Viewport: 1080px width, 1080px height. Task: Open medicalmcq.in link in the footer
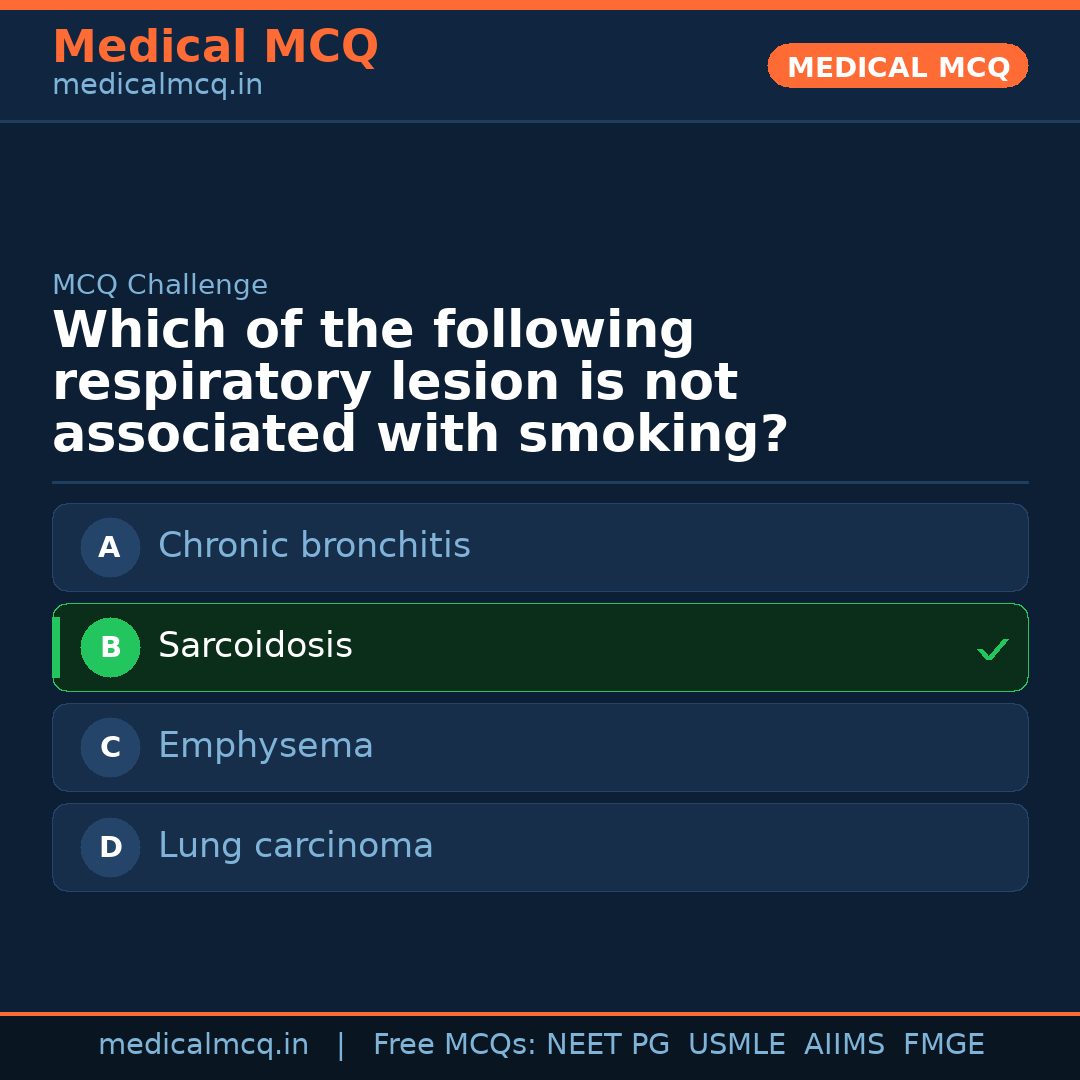click(x=203, y=1045)
